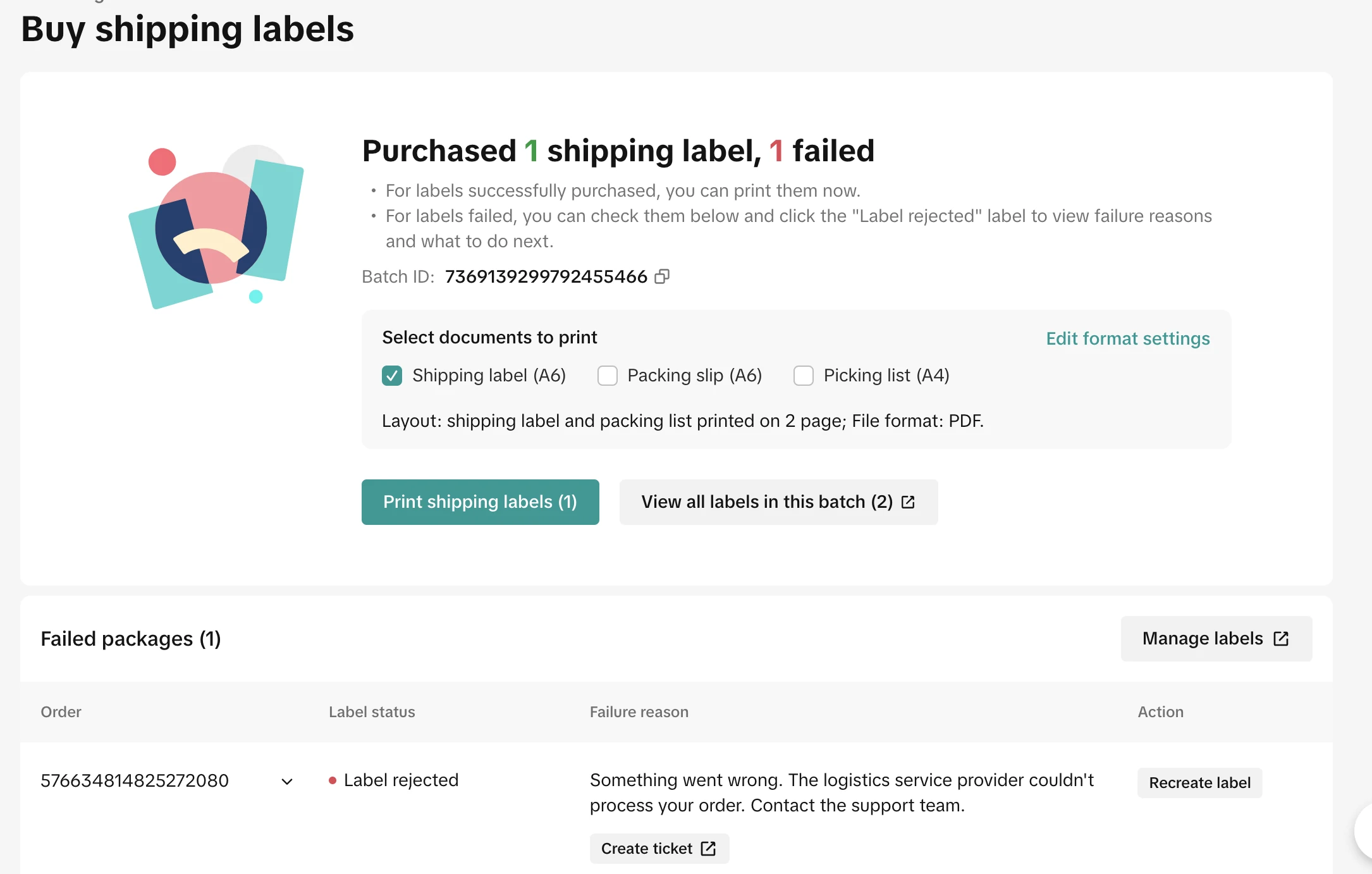Open the floating round widget at right edge
Screen dimensions: 1372x874
click(1363, 832)
